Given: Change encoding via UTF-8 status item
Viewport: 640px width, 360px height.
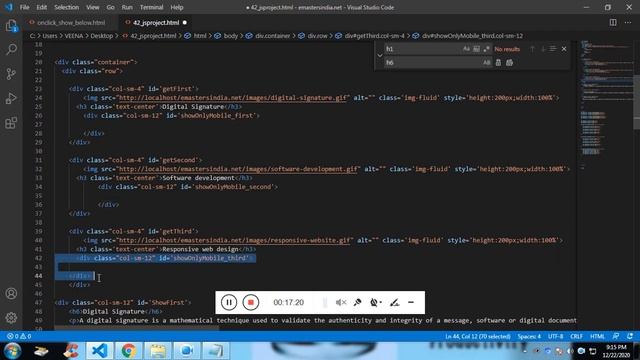Looking at the screenshot, I should (x=556, y=336).
